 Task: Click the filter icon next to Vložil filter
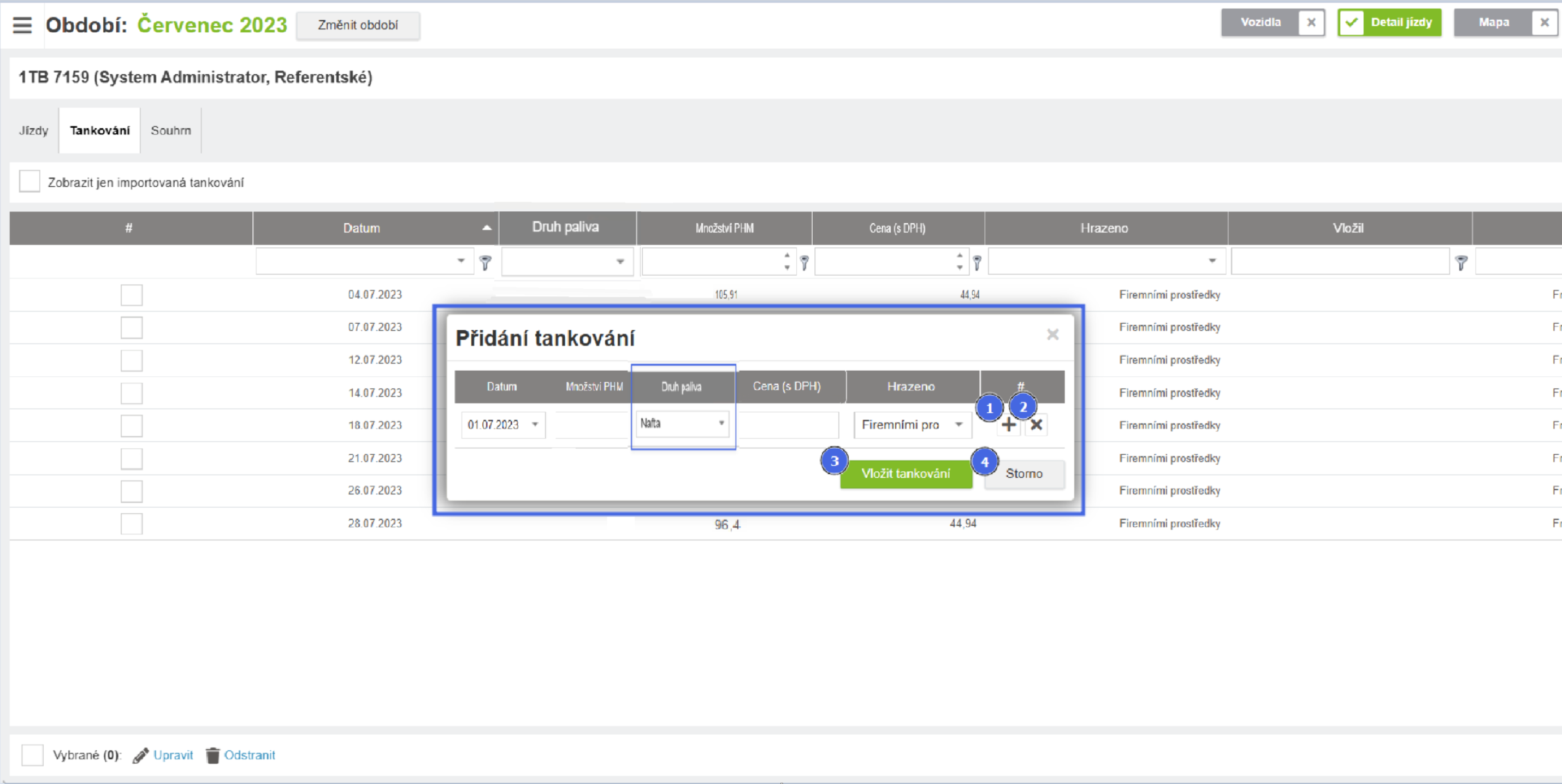1461,263
